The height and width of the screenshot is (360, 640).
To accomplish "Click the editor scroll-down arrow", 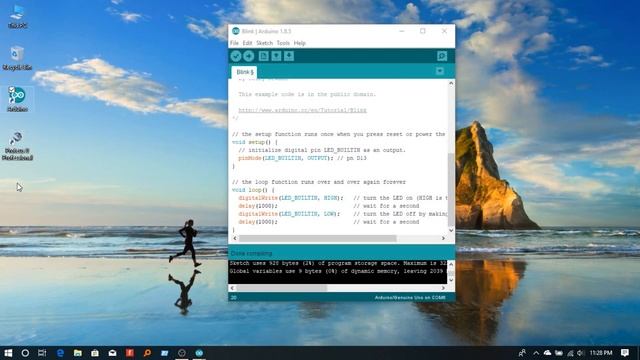I will (451, 230).
